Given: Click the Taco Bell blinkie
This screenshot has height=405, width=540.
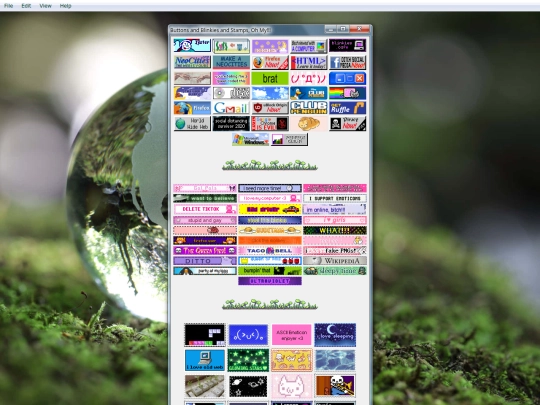Looking at the screenshot, I should click(270, 250).
